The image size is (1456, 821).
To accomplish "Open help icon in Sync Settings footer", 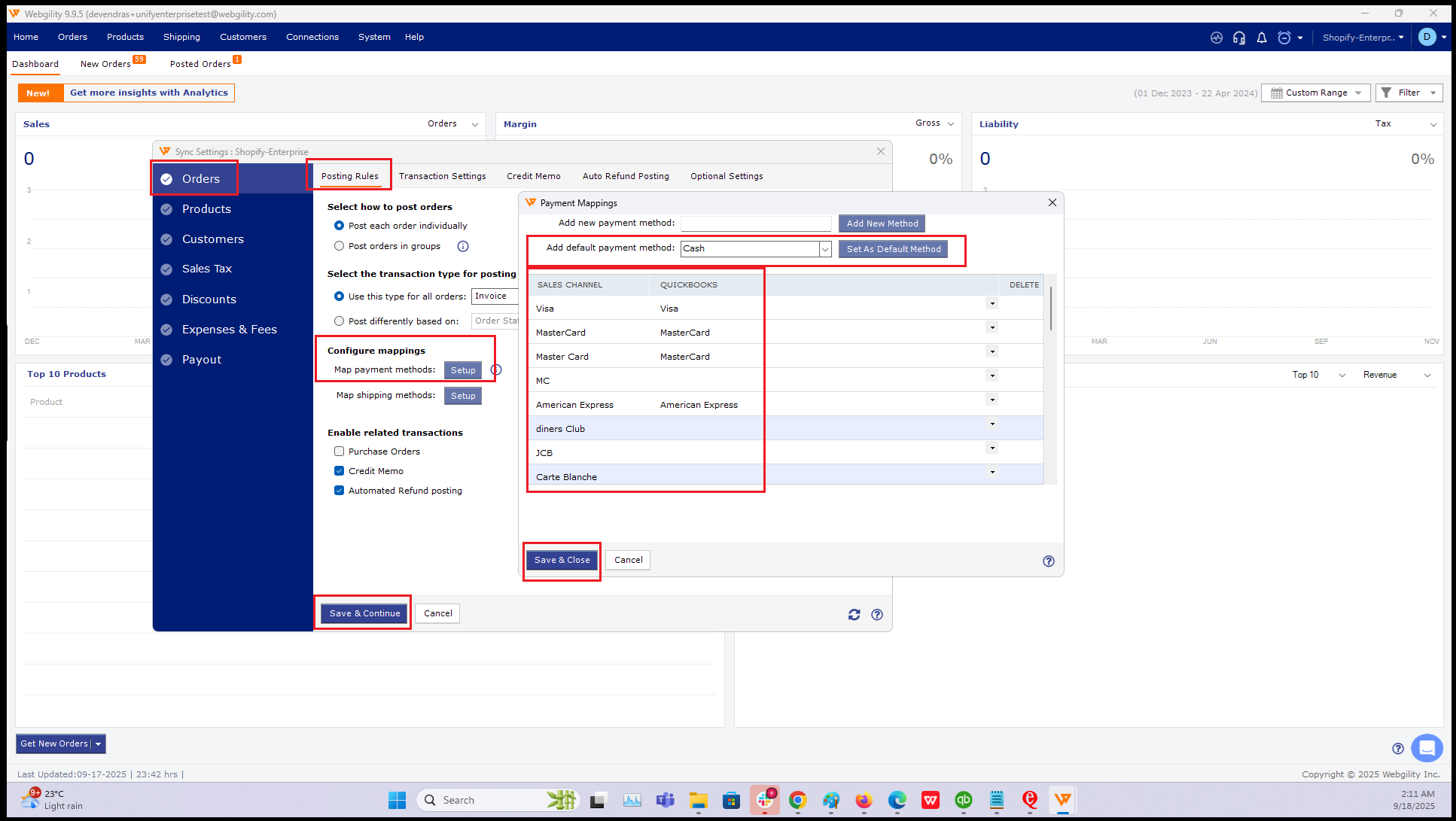I will 877,614.
